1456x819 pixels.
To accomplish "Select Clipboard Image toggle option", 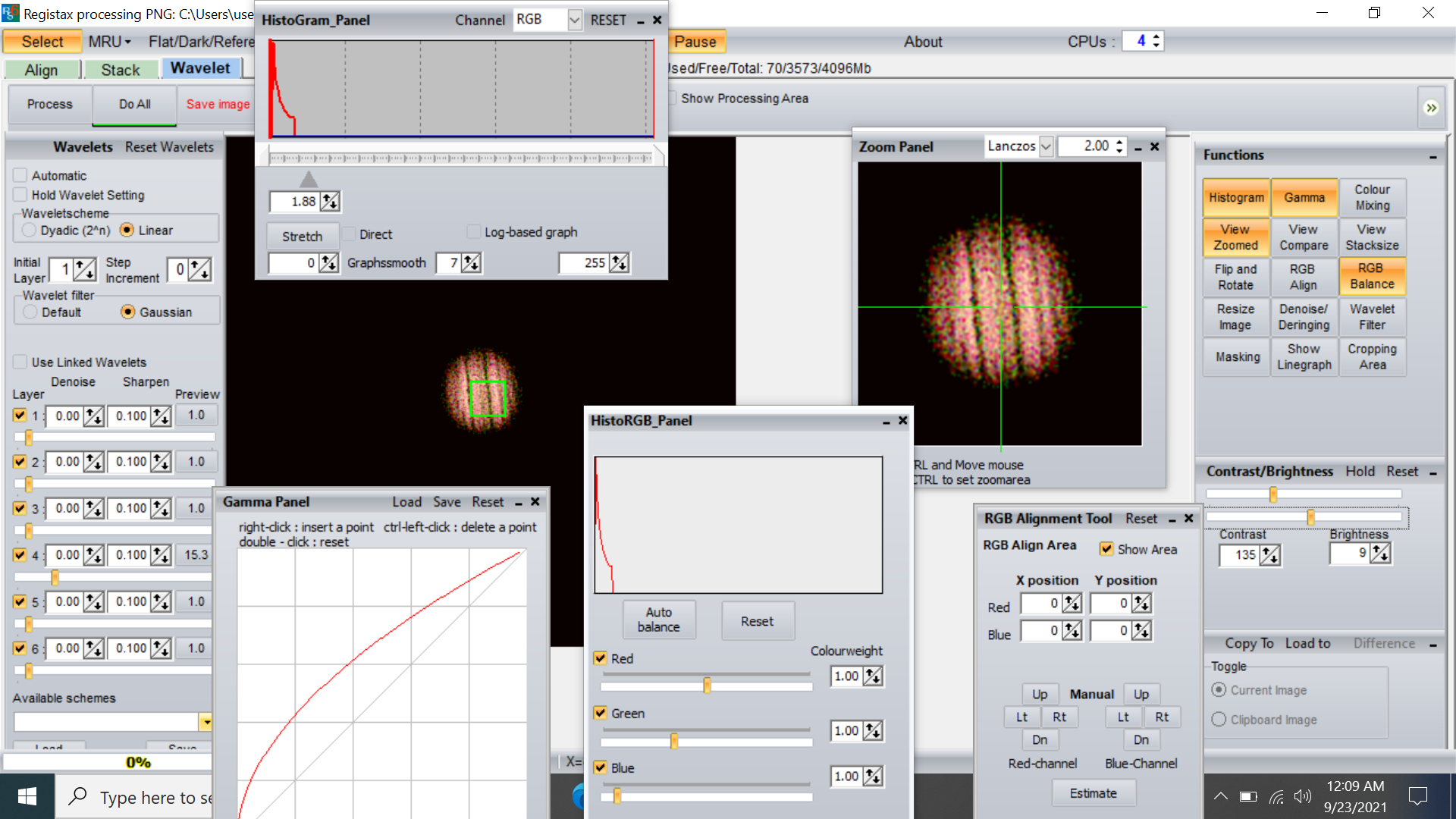I will tap(1219, 720).
